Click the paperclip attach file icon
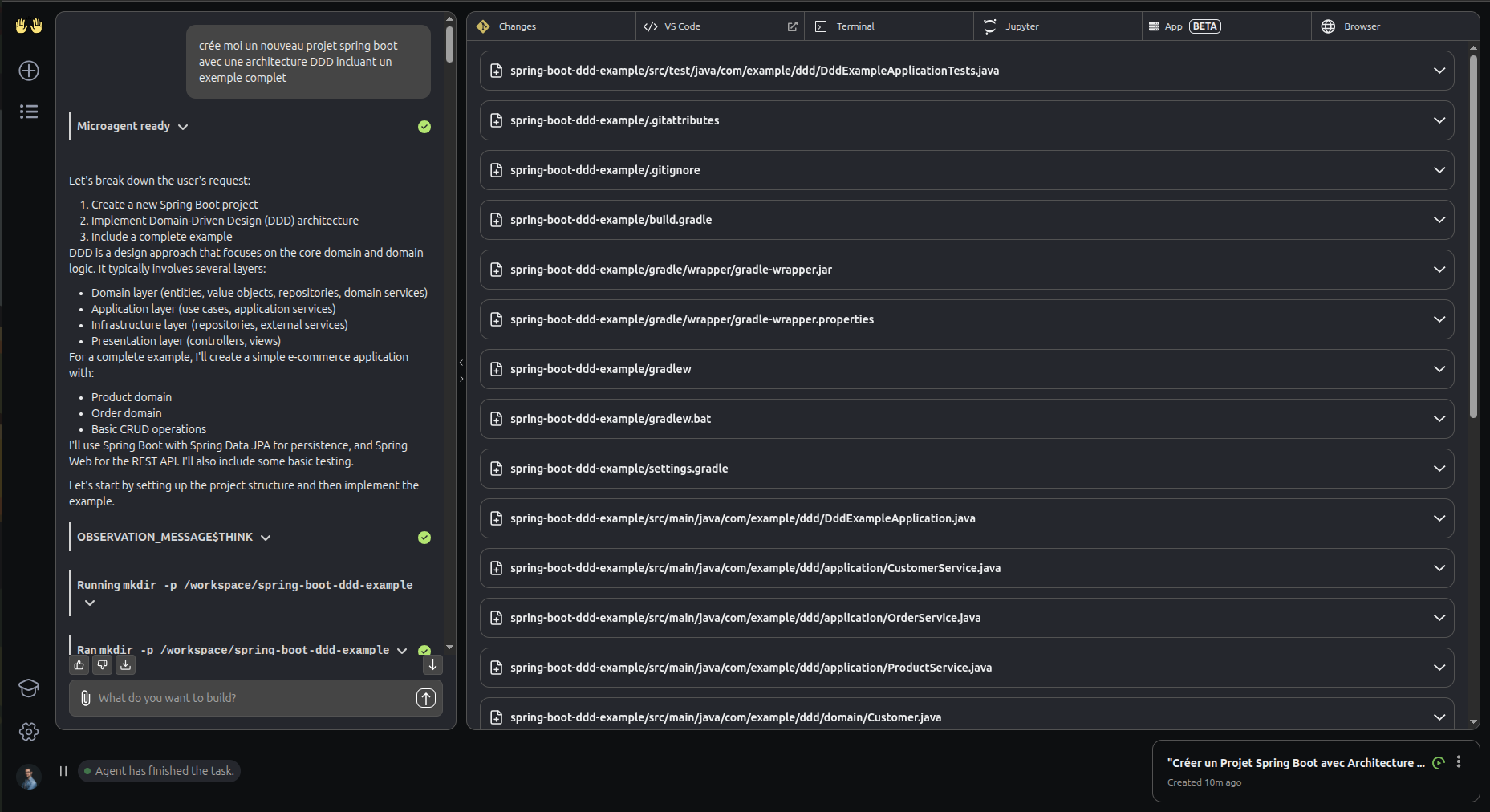 click(x=86, y=698)
